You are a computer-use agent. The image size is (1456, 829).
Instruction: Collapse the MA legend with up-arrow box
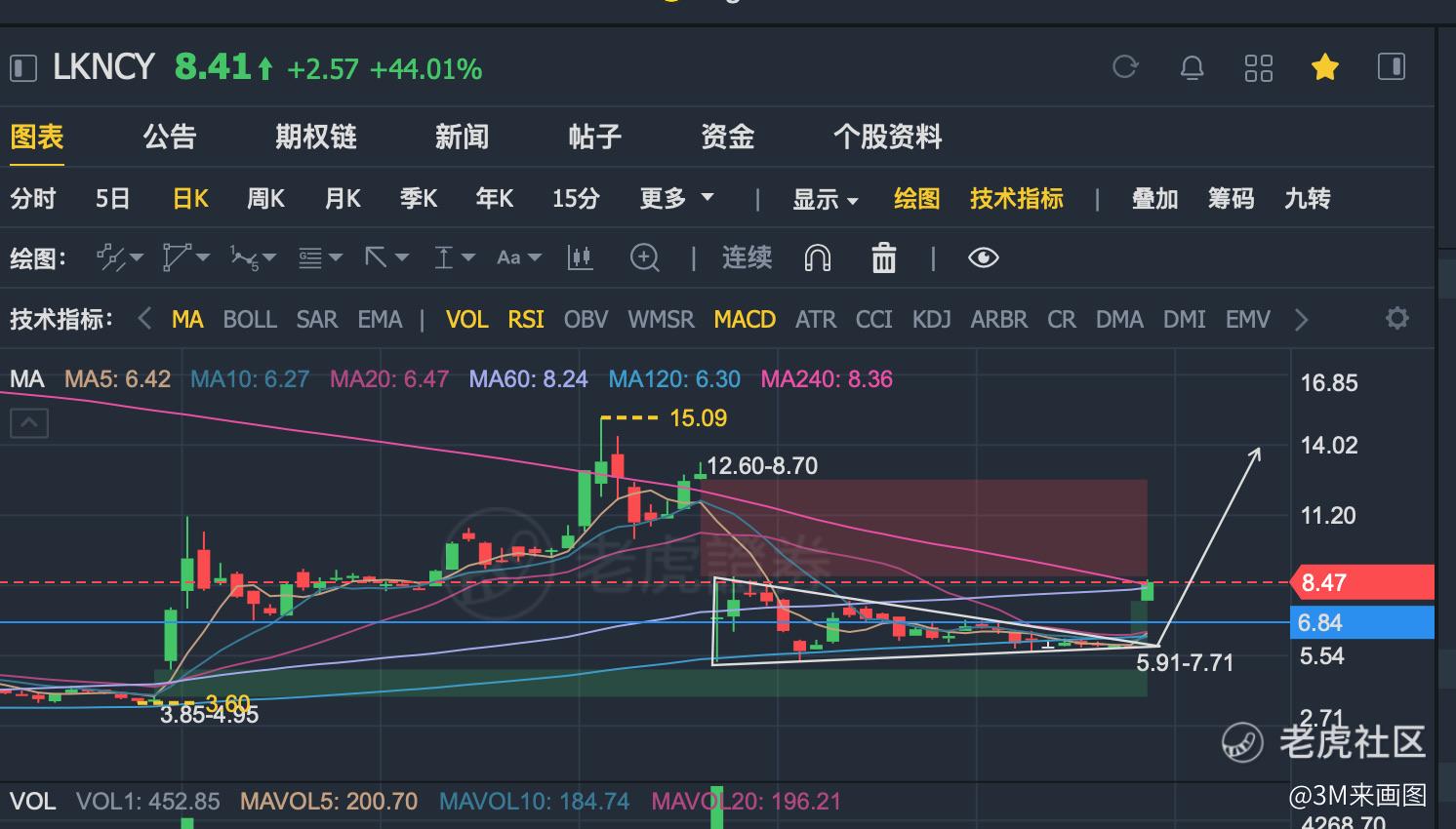29,423
